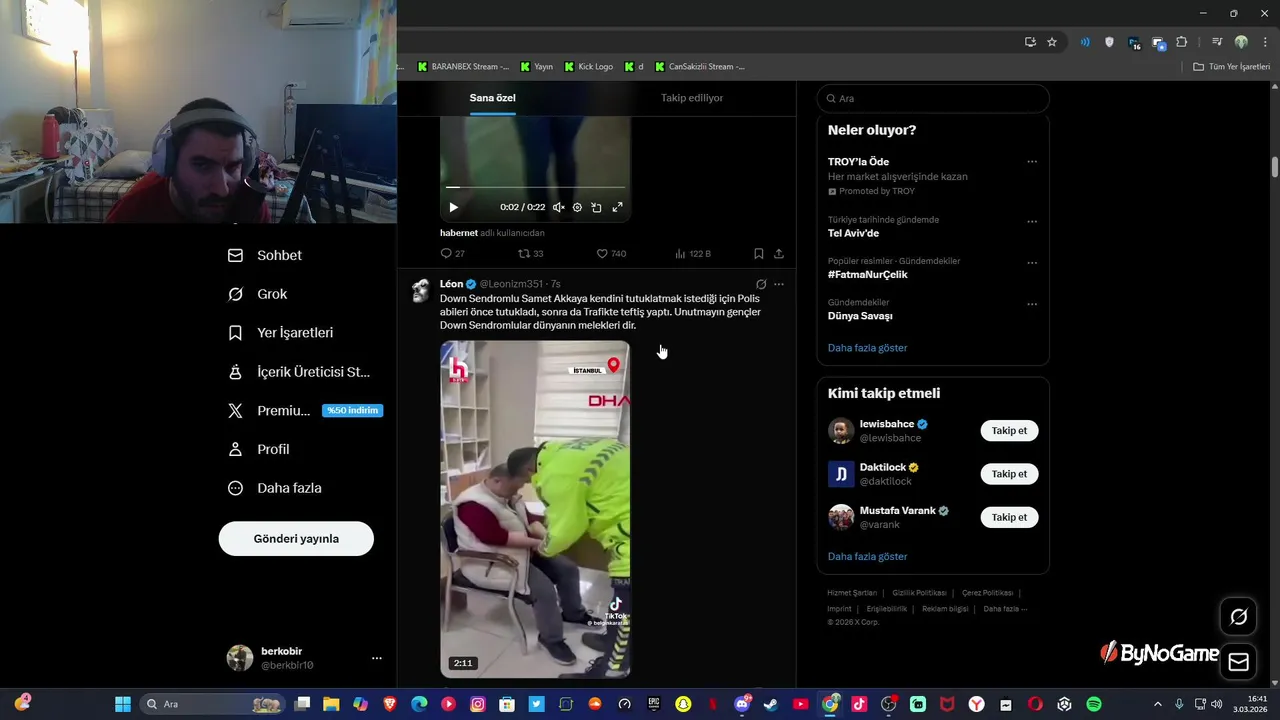1280x720 pixels.
Task: Open Spotify from taskbar
Action: [x=1094, y=704]
